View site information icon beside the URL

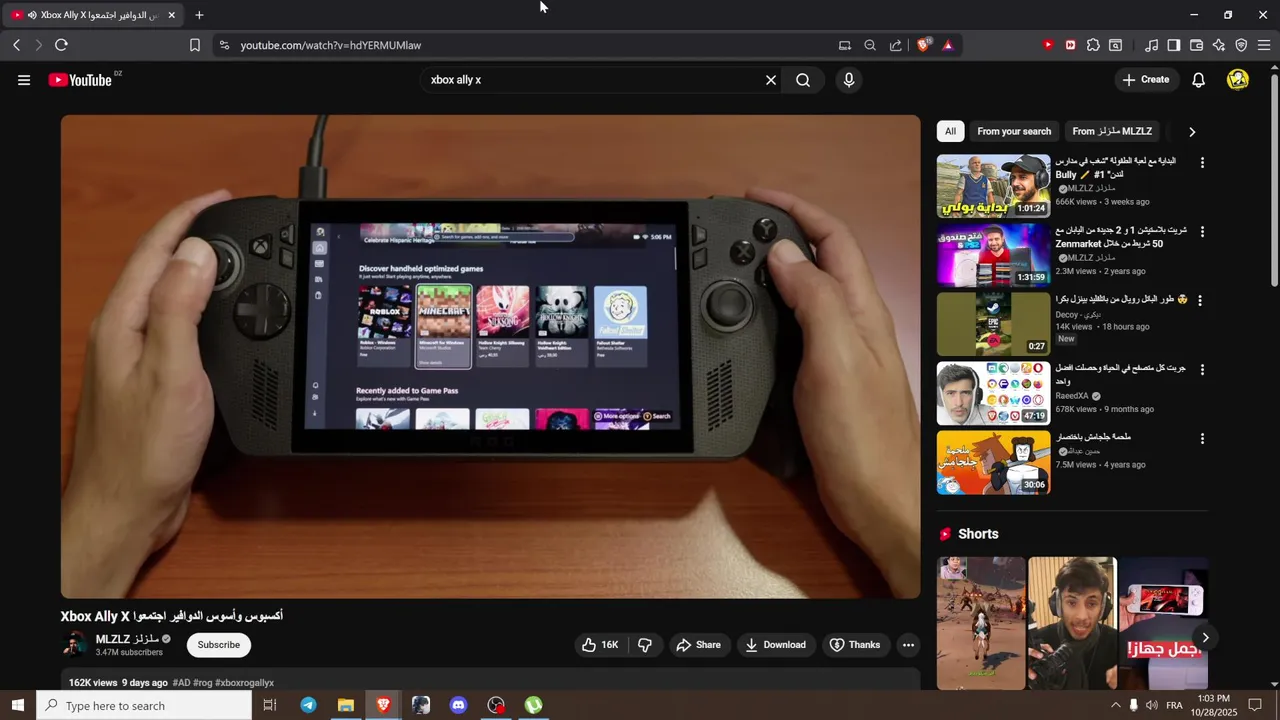224,45
